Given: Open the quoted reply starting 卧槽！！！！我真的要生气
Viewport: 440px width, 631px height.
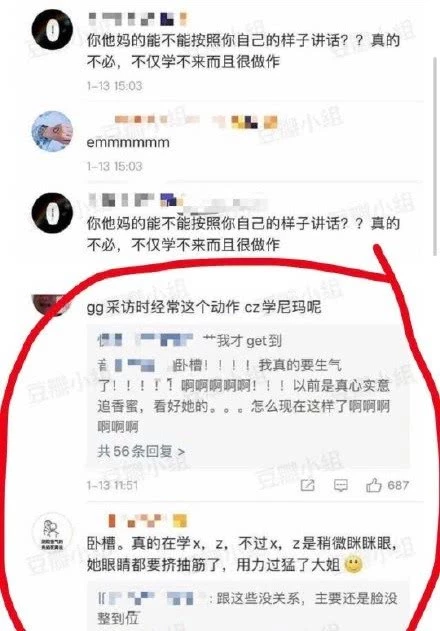Looking at the screenshot, I should (x=244, y=396).
